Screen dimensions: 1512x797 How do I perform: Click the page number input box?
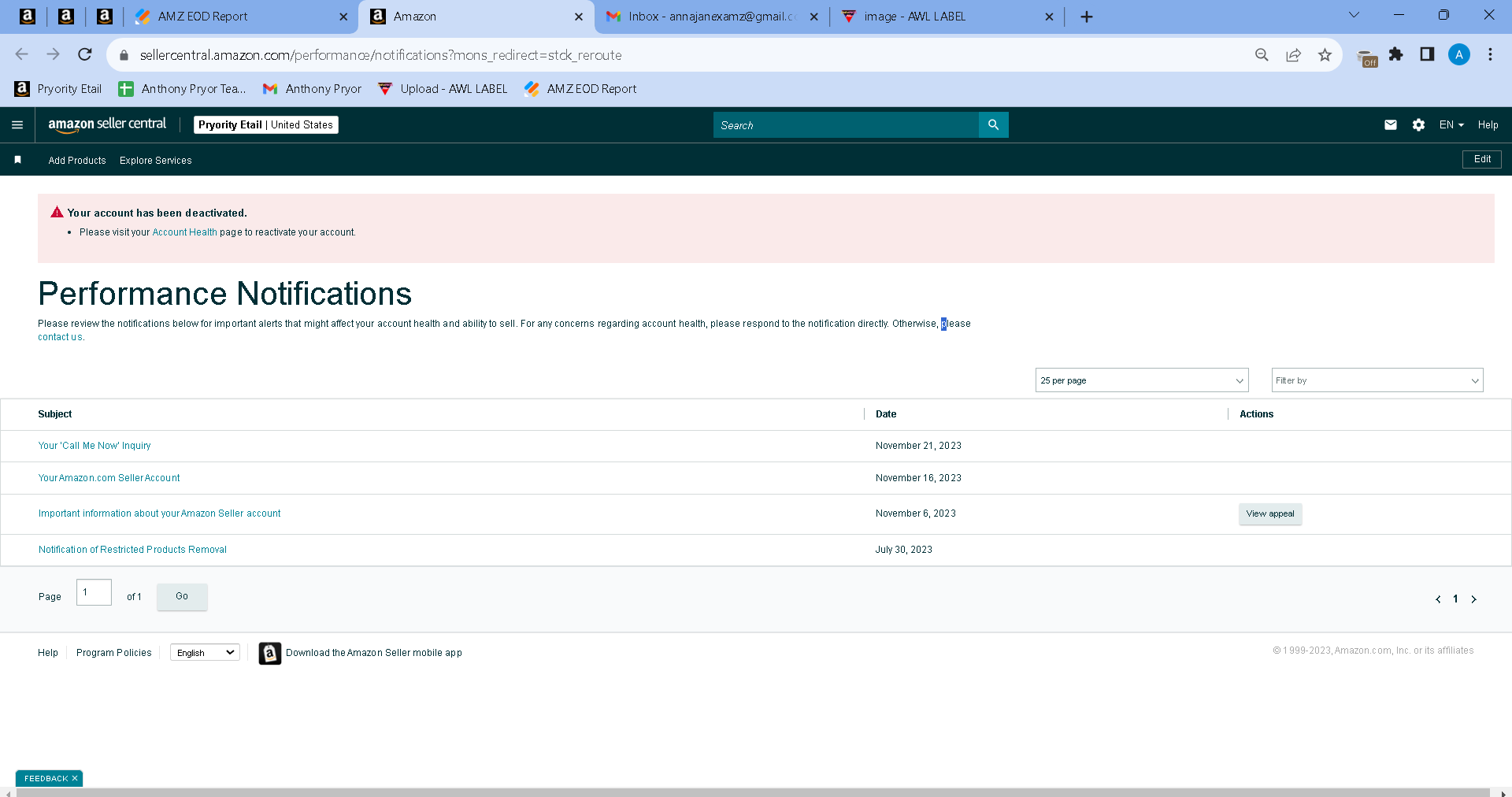(x=94, y=592)
